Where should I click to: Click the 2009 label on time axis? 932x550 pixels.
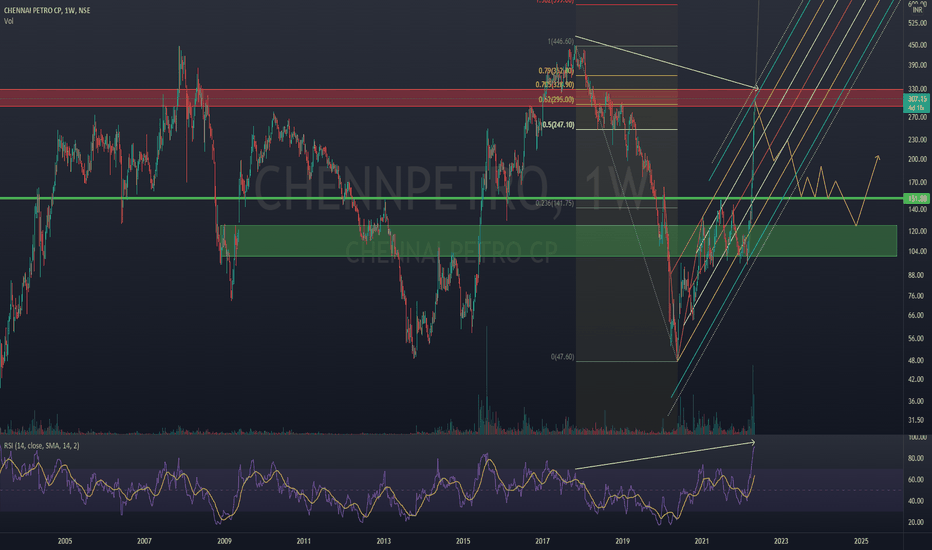[224, 541]
